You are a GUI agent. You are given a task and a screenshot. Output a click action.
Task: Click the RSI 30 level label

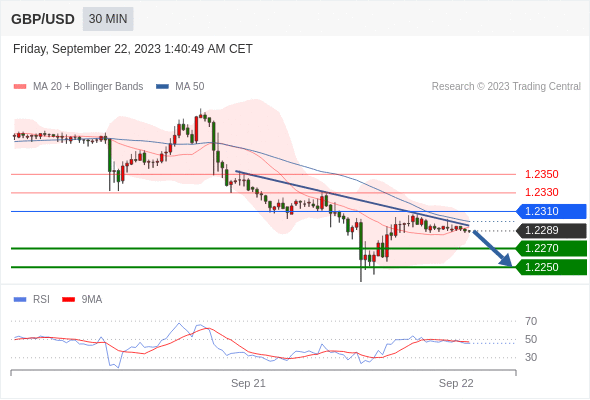coord(531,357)
